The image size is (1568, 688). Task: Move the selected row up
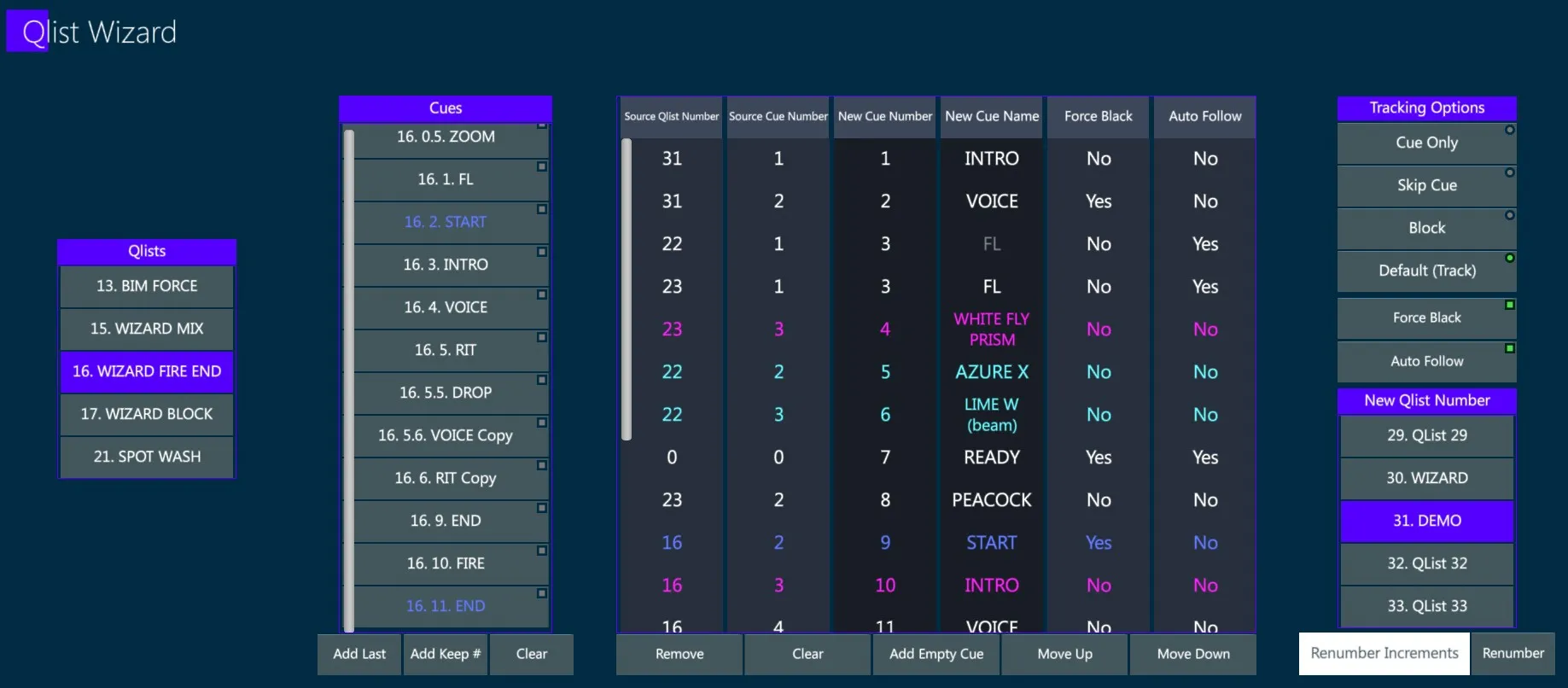pyautogui.click(x=1064, y=655)
